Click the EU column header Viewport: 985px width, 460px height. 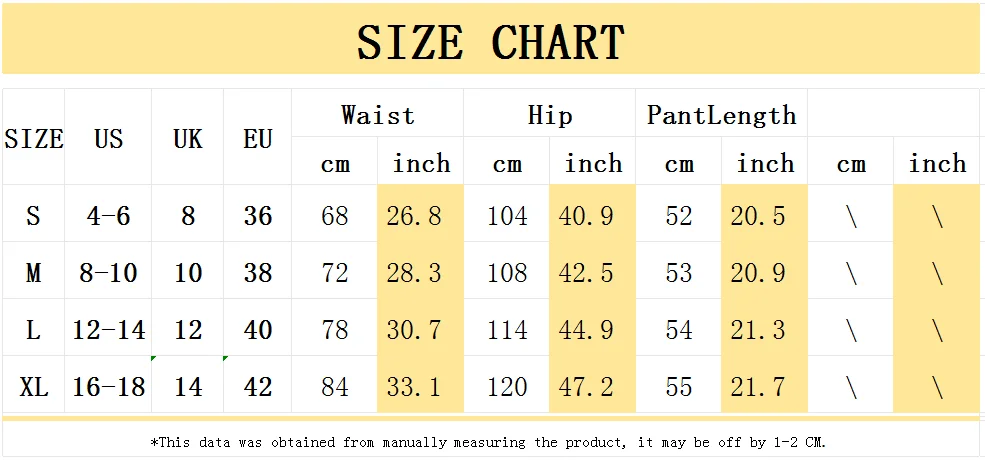(x=258, y=137)
